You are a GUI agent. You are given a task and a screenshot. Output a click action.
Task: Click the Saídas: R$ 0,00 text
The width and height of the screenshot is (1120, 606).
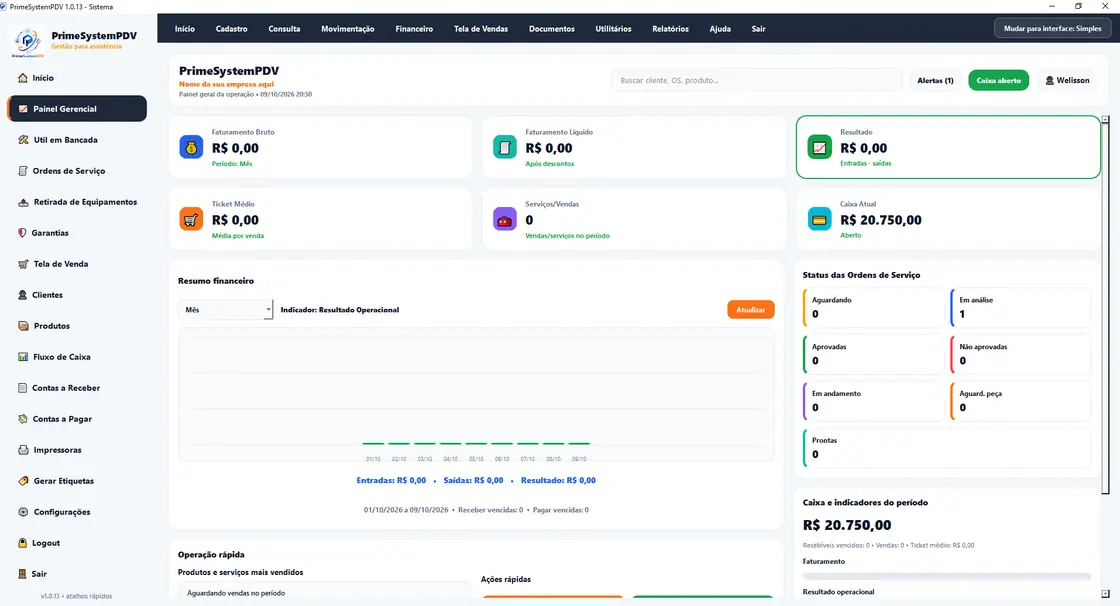(x=473, y=480)
